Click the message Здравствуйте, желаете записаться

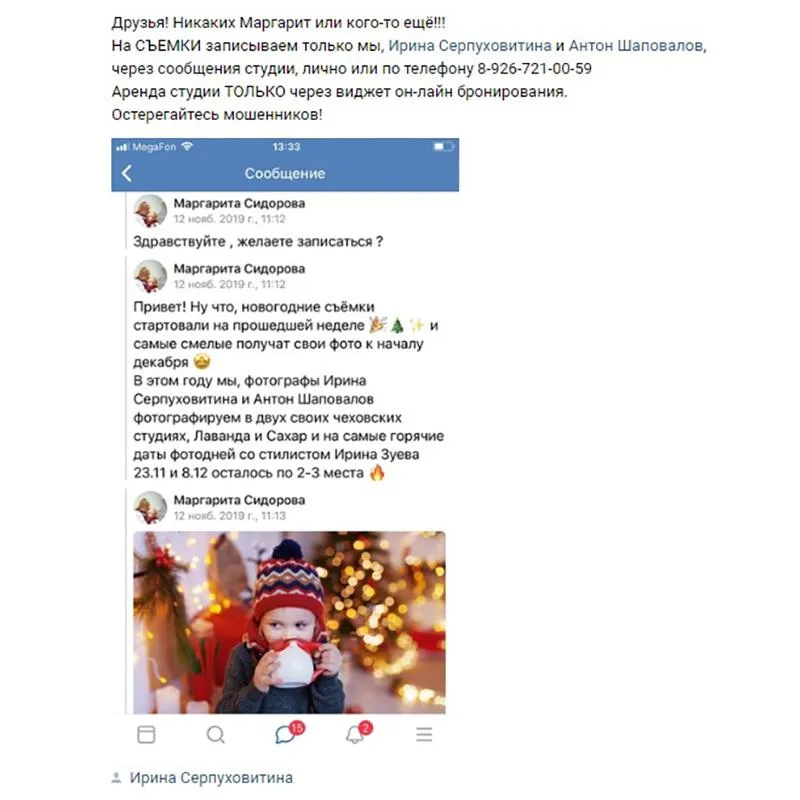(258, 241)
